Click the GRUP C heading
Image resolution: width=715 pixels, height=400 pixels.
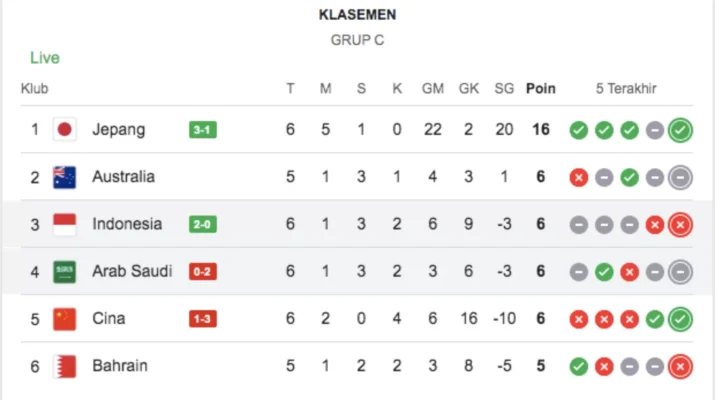coord(357,40)
